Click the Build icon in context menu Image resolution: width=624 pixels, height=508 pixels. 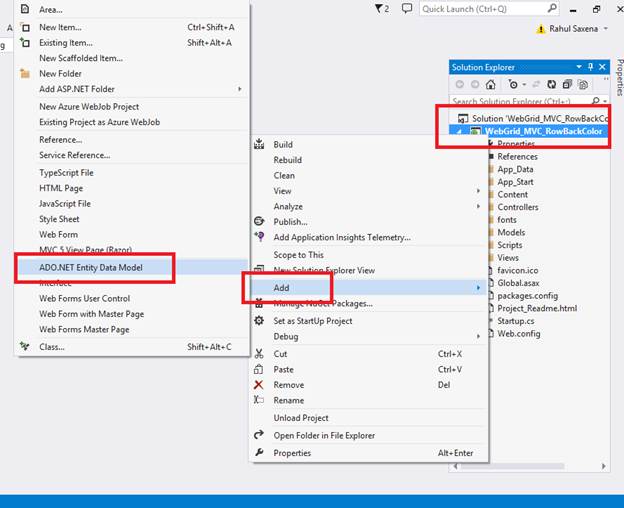coord(259,144)
